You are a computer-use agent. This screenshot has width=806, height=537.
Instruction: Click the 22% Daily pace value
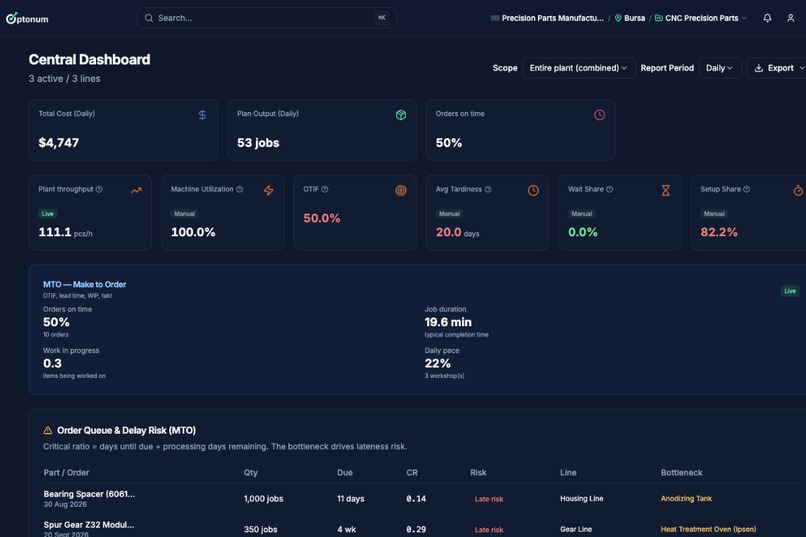pos(437,363)
